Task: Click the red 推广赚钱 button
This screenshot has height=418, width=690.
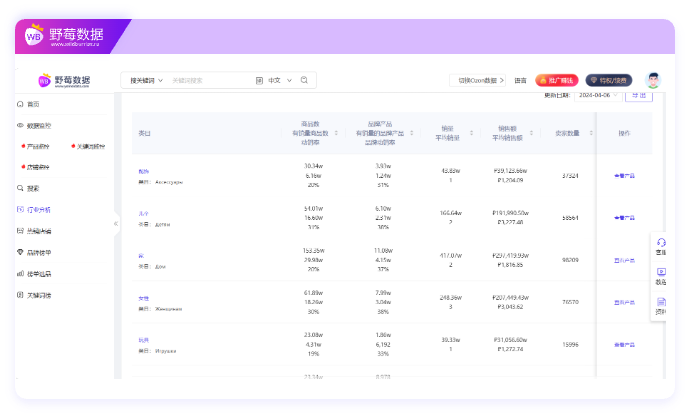Action: click(557, 81)
